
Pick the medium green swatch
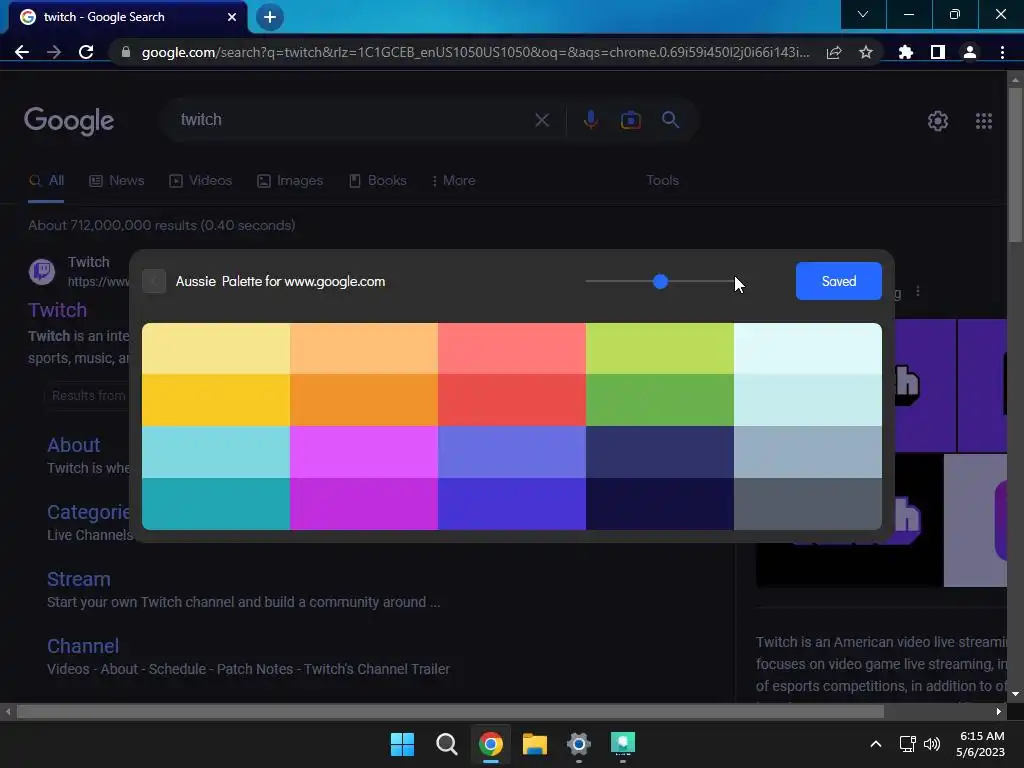tap(660, 400)
